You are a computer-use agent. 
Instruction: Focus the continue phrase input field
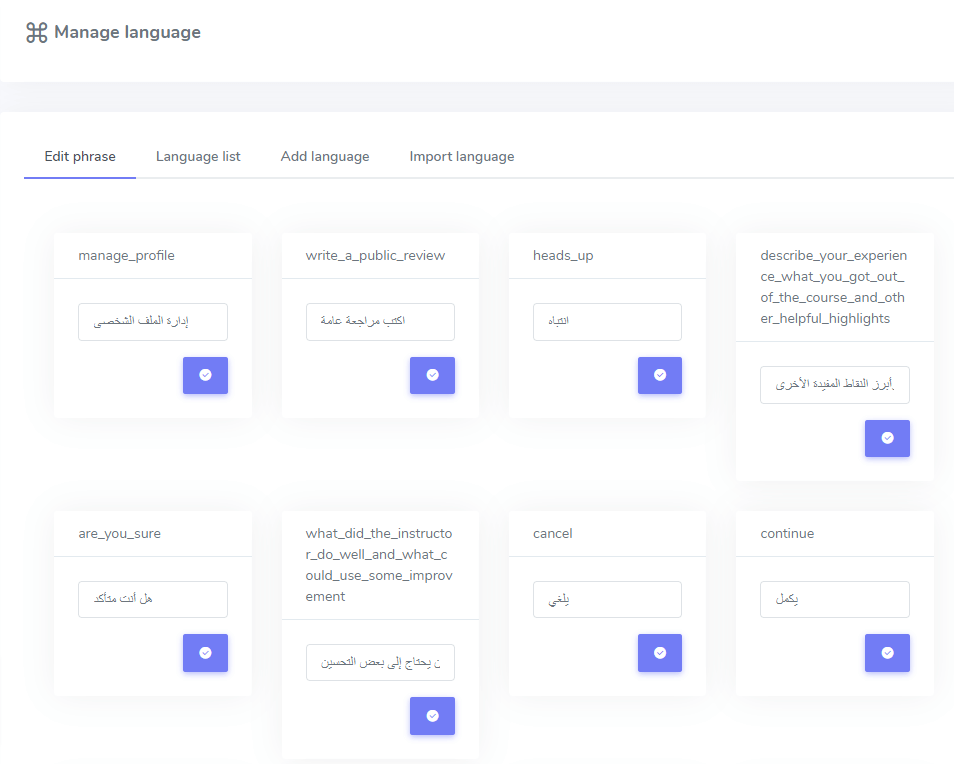tap(835, 599)
